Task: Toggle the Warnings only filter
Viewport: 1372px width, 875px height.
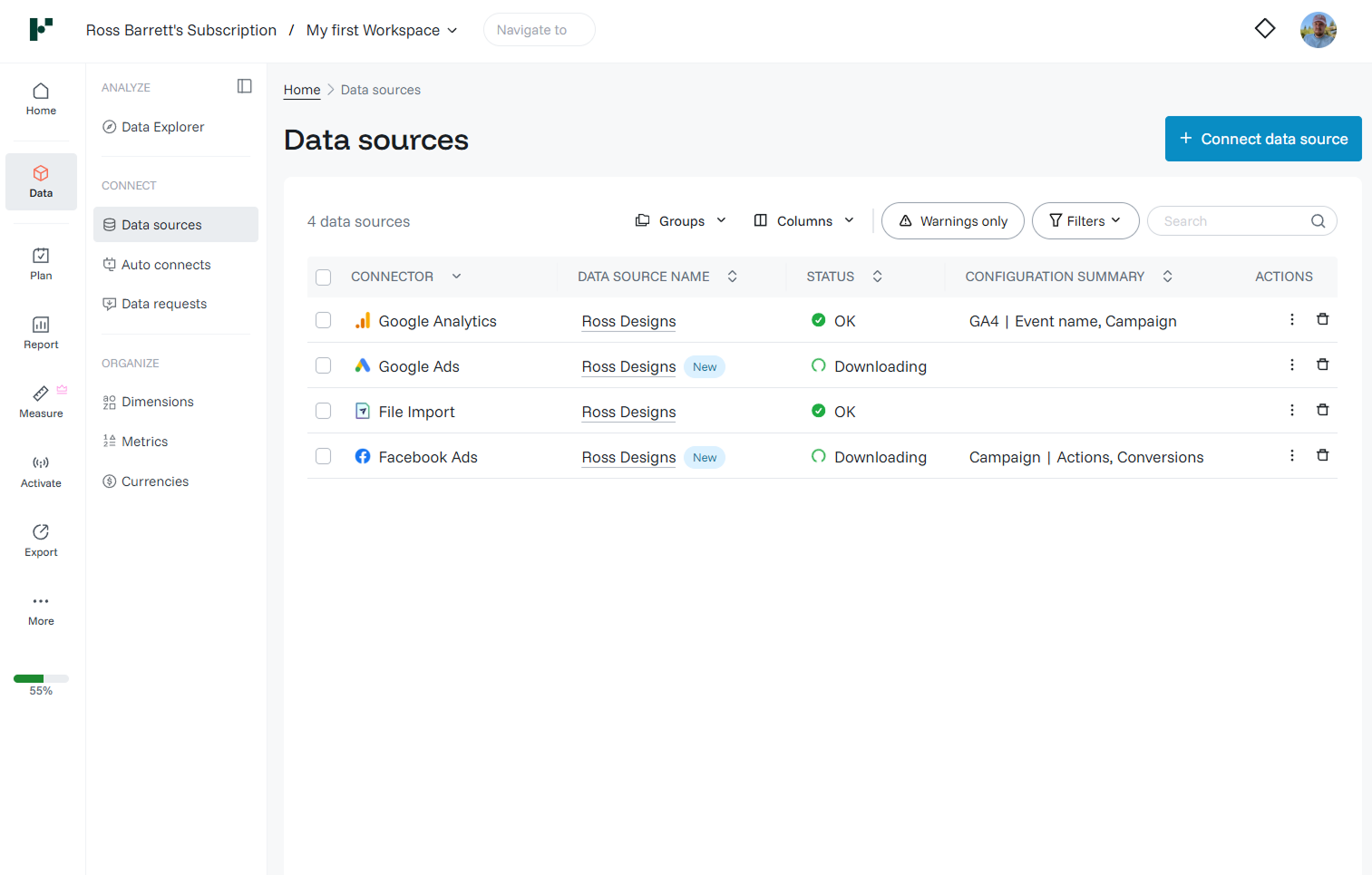Action: 953,221
